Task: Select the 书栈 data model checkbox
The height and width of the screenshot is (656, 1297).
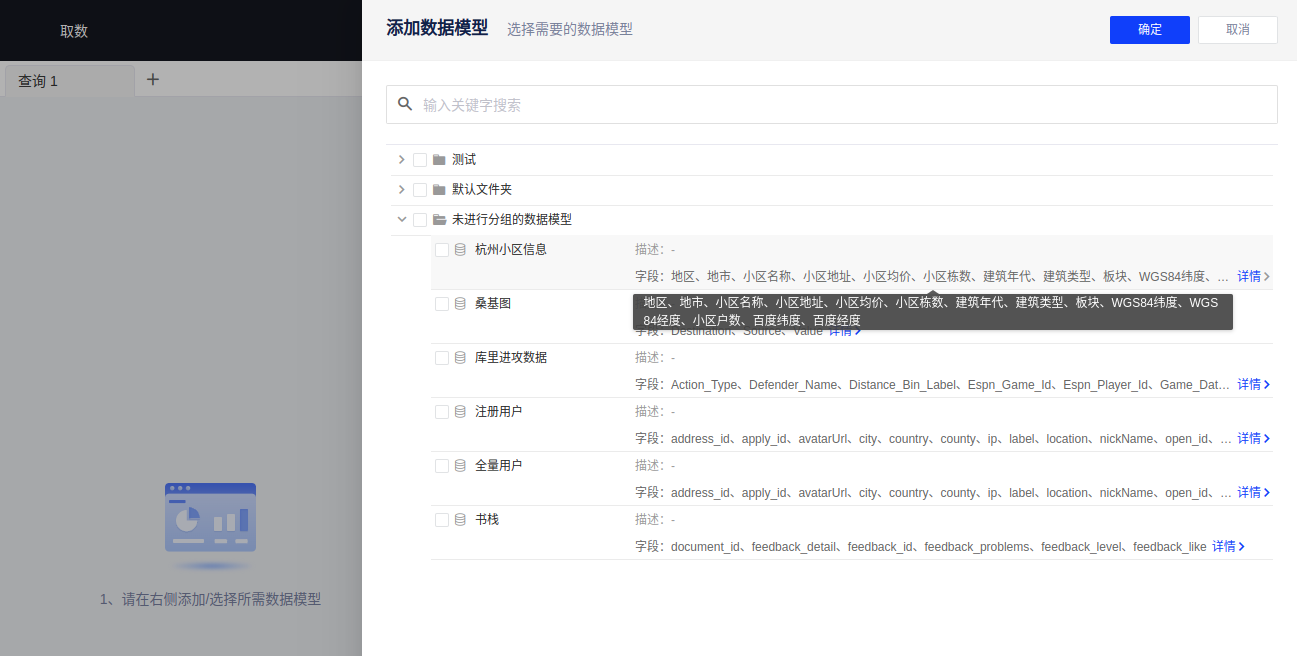Action: (442, 520)
